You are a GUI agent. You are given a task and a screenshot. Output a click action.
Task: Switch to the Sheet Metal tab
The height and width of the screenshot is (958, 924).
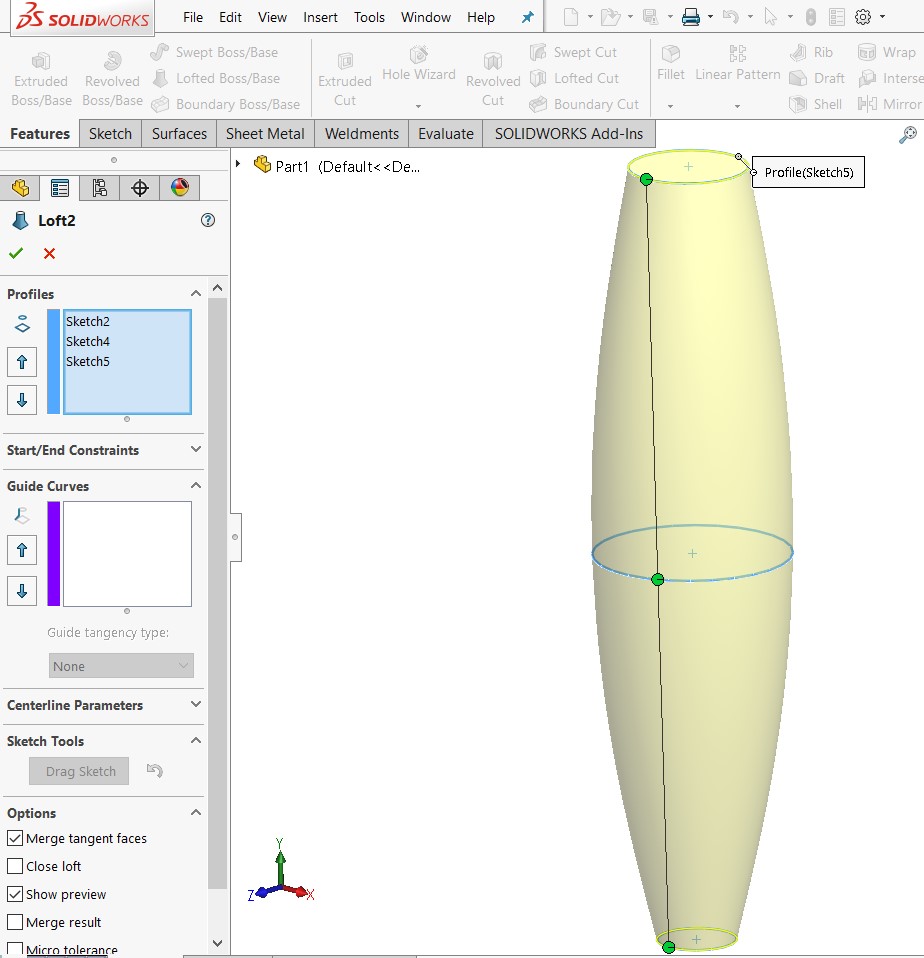(265, 134)
